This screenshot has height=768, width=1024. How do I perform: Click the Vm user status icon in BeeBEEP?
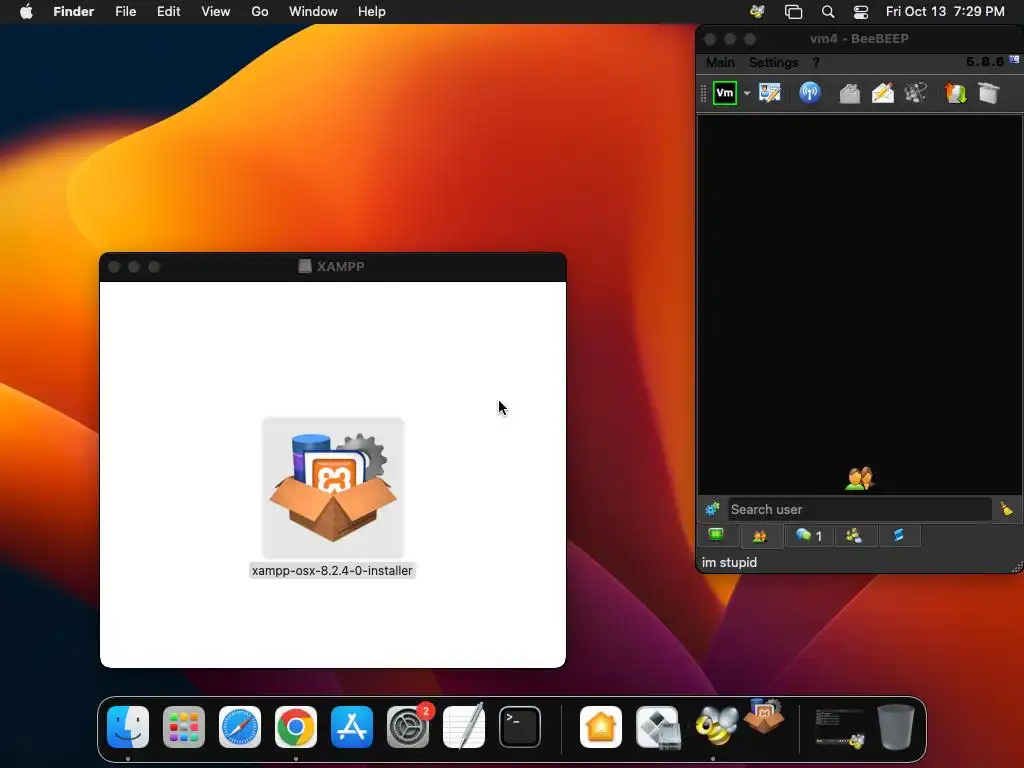[724, 93]
